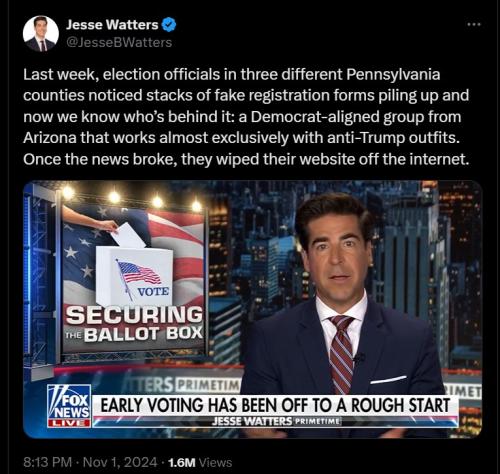Click the Securing the Ballot Box graphic
This screenshot has width=500, height=474.
point(134,324)
